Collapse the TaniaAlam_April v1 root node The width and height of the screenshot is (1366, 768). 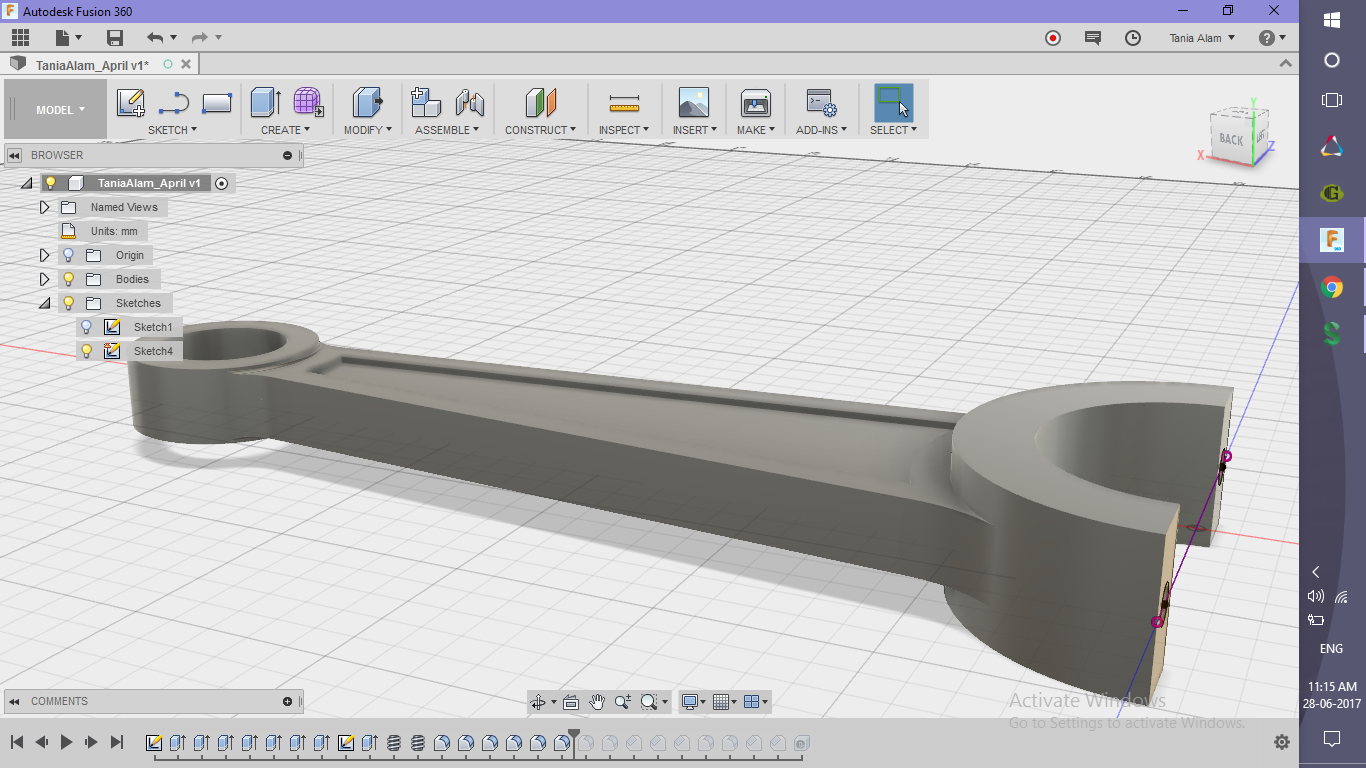pyautogui.click(x=27, y=183)
